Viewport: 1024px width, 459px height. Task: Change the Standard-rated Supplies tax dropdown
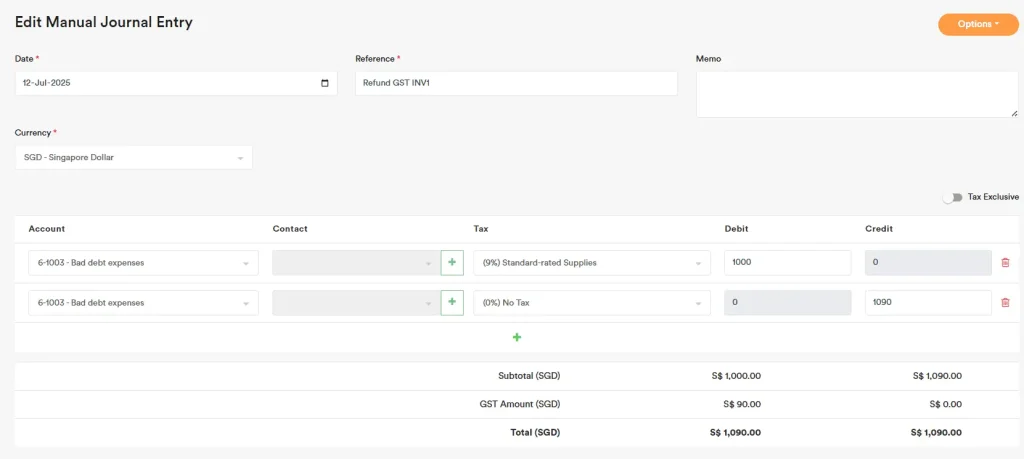pyautogui.click(x=592, y=263)
